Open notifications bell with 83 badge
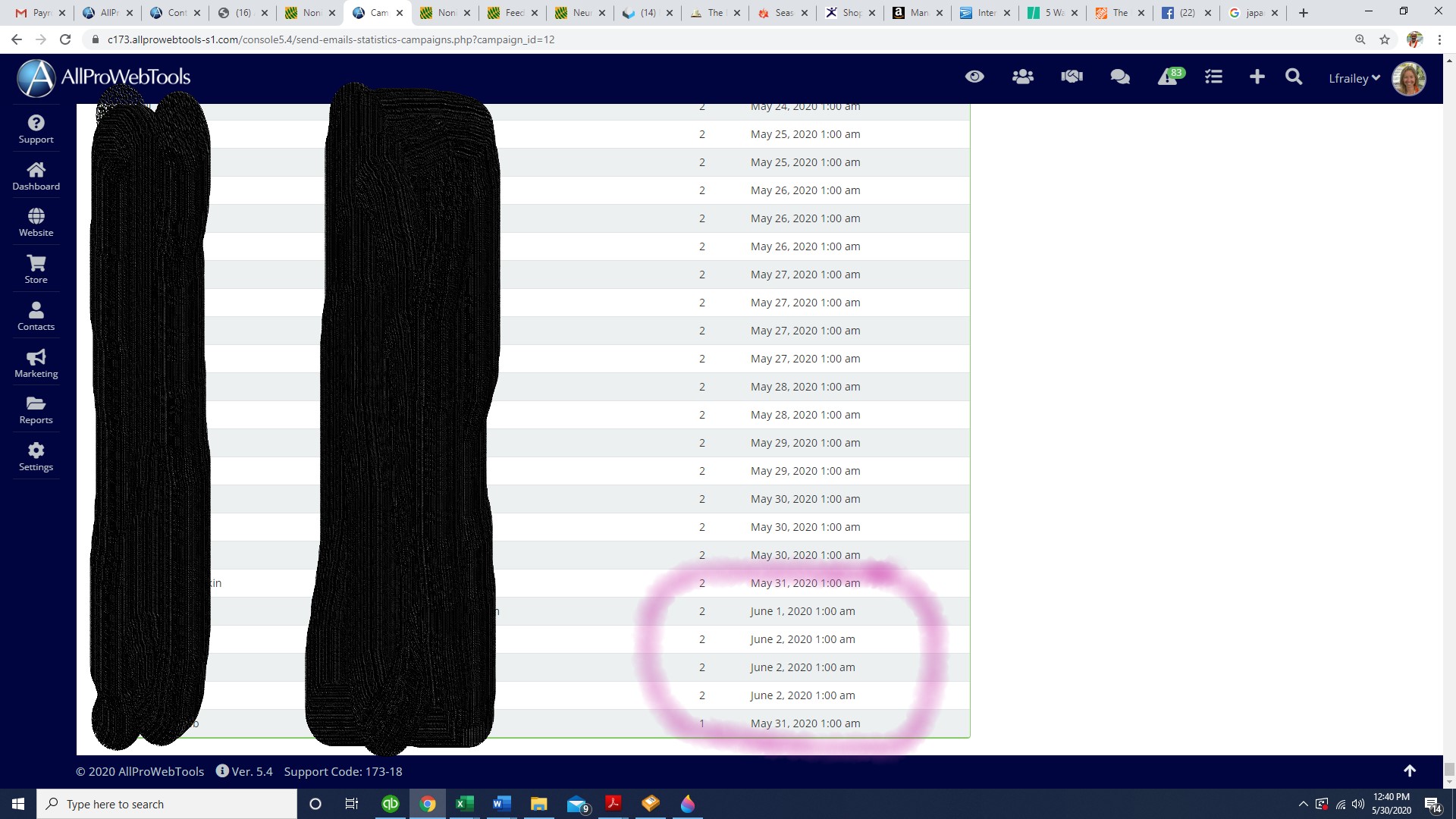 coord(1170,77)
